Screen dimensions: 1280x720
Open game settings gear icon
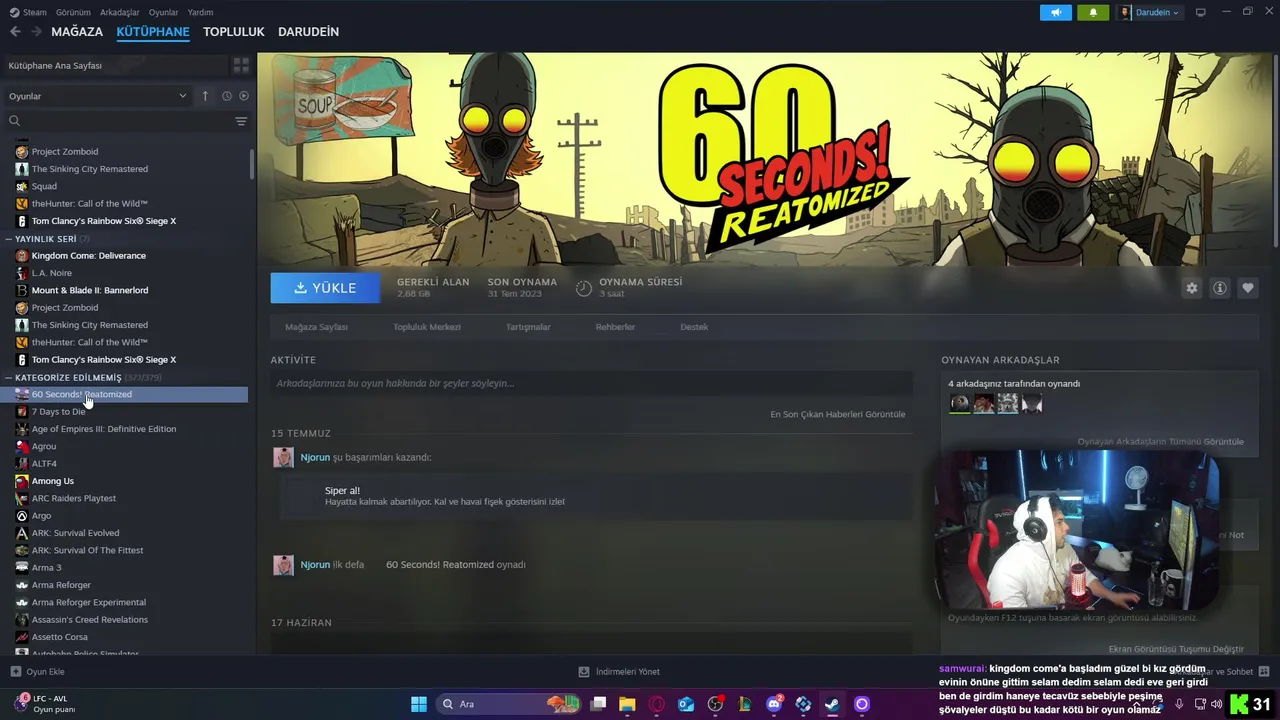(x=1192, y=288)
